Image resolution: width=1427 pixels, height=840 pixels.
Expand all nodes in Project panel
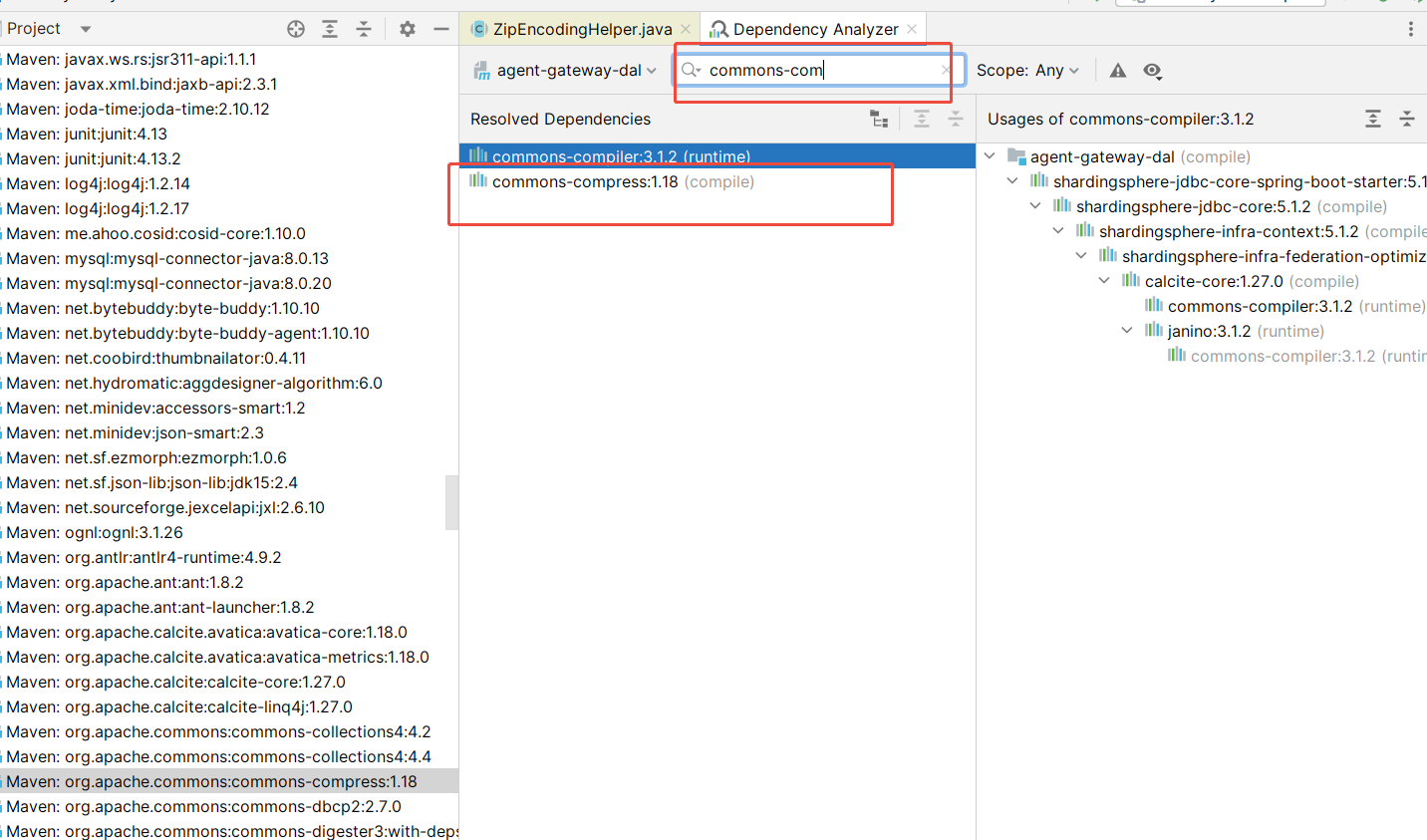[330, 29]
